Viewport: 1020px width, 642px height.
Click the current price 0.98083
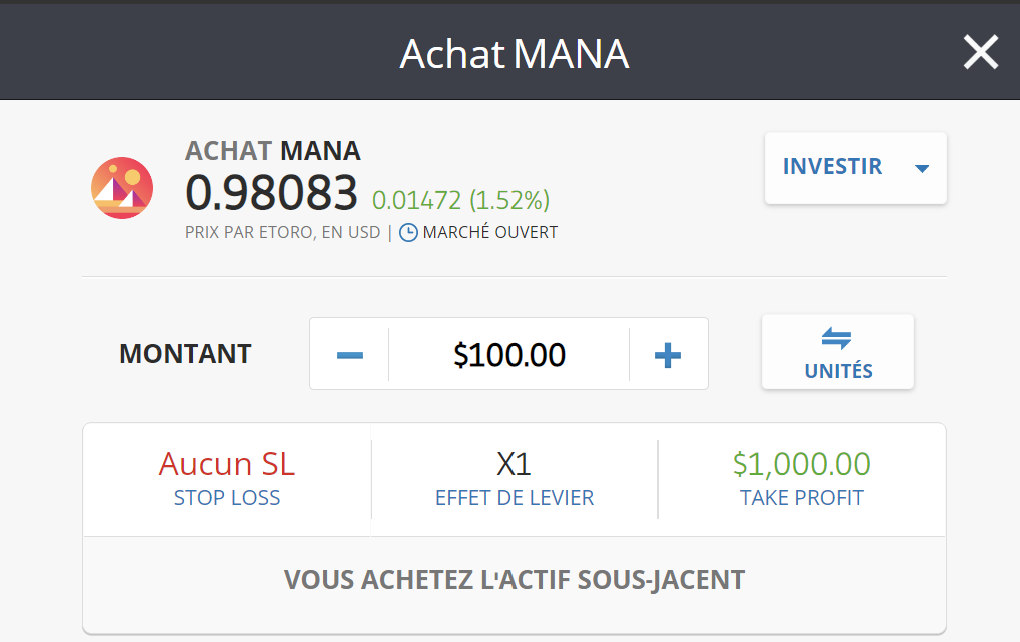point(270,192)
